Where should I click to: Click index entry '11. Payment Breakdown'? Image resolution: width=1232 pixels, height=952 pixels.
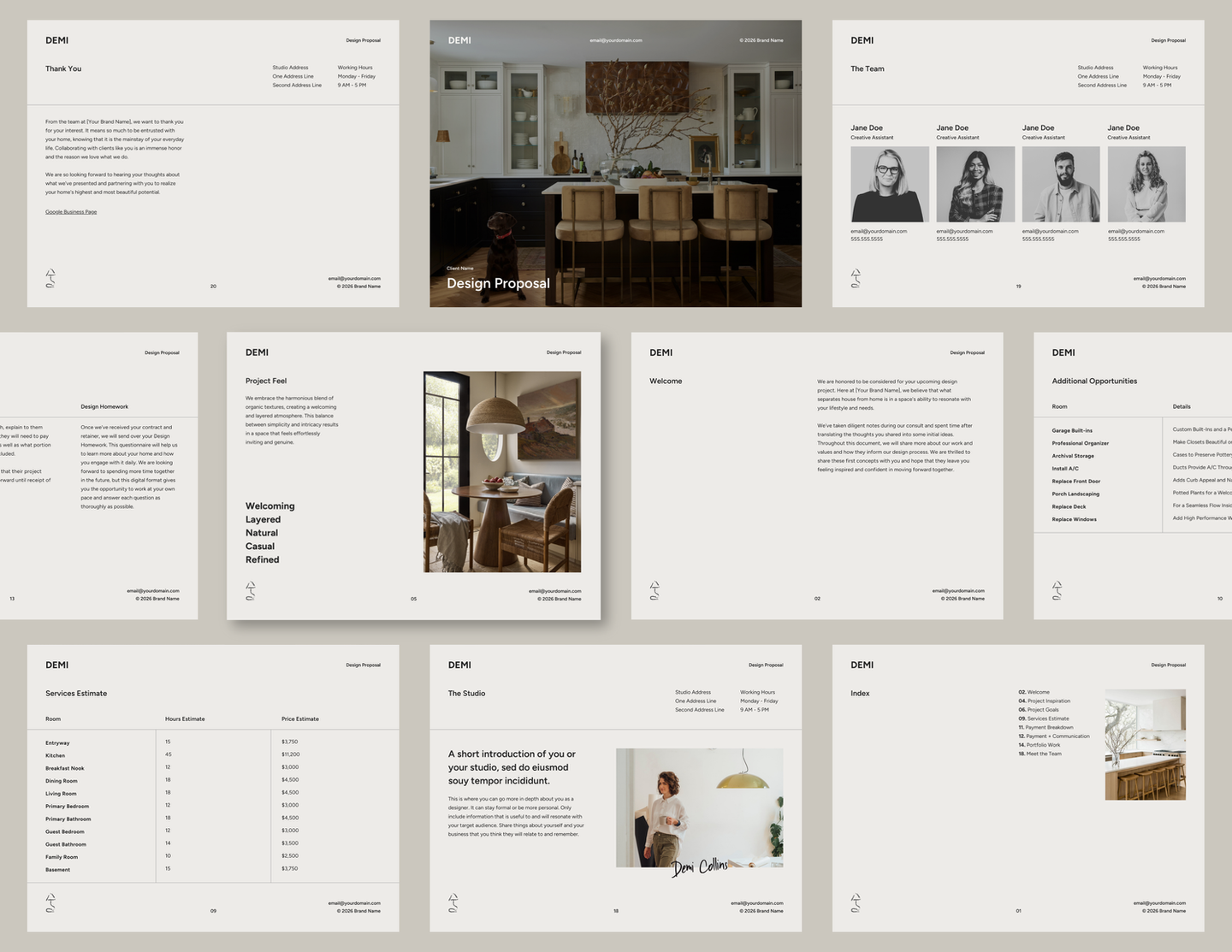tap(1045, 727)
